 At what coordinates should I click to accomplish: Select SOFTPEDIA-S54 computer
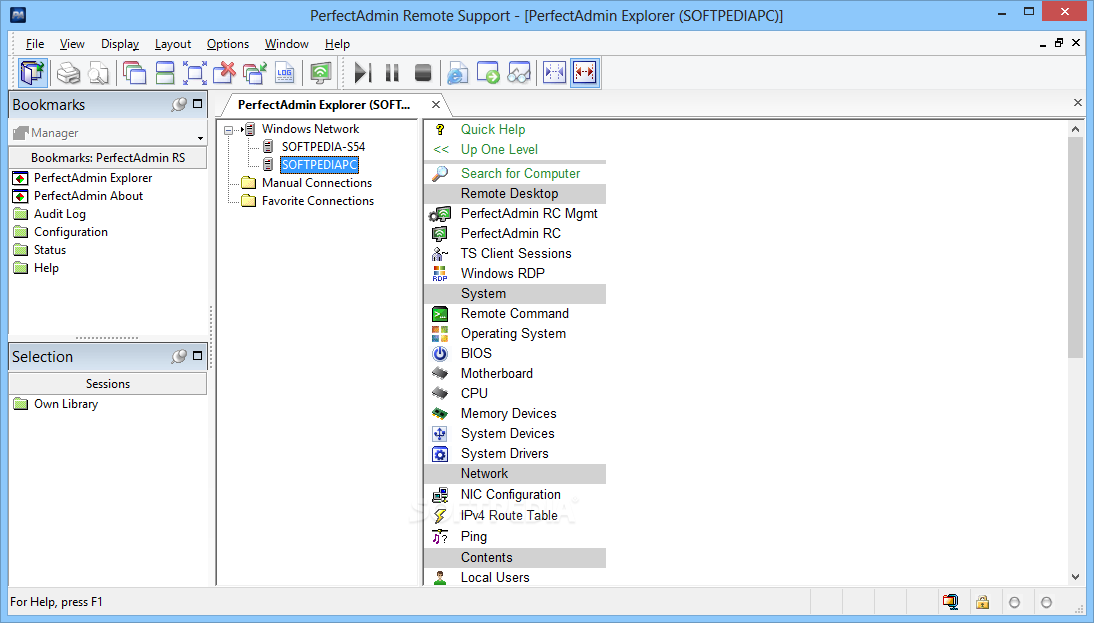[323, 147]
